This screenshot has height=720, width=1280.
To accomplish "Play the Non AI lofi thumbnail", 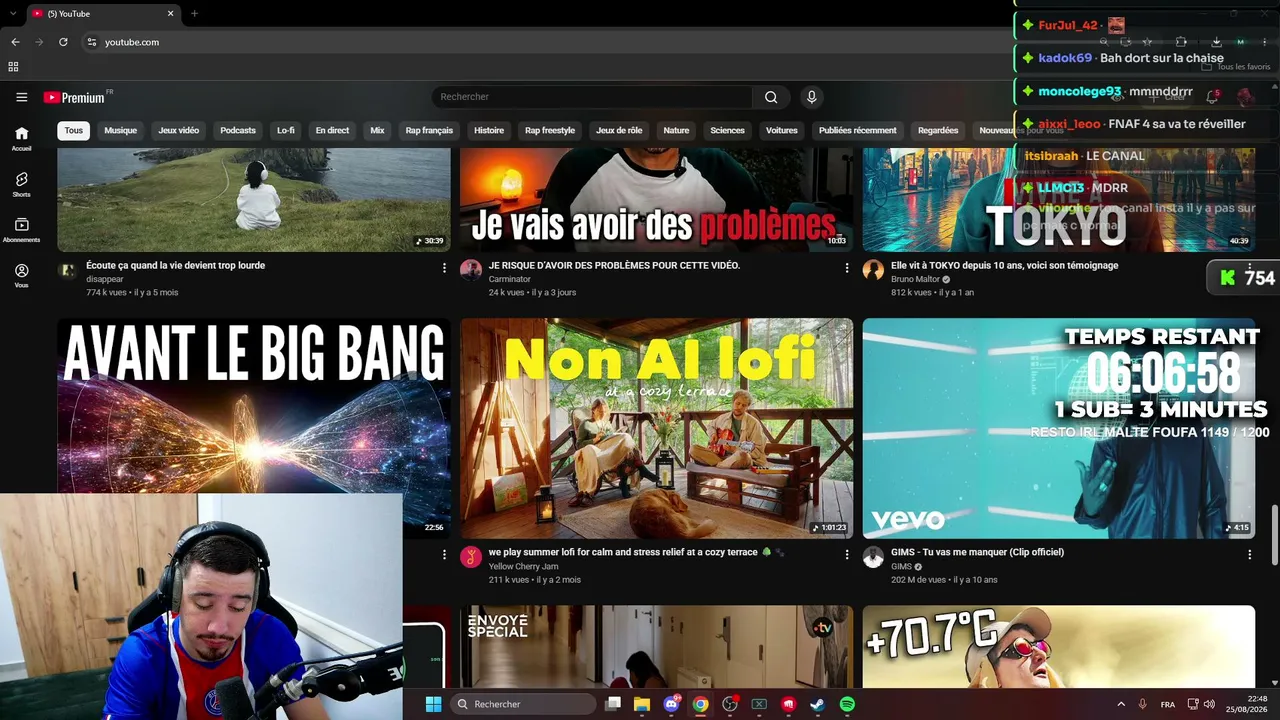I will tap(656, 428).
